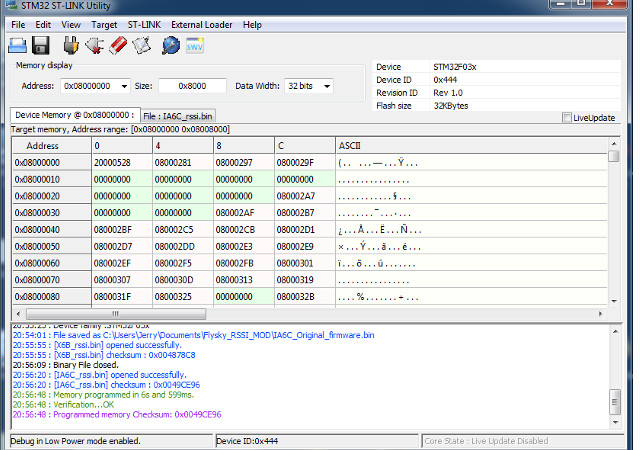
Task: Click the Save file floppy icon
Action: pos(40,45)
